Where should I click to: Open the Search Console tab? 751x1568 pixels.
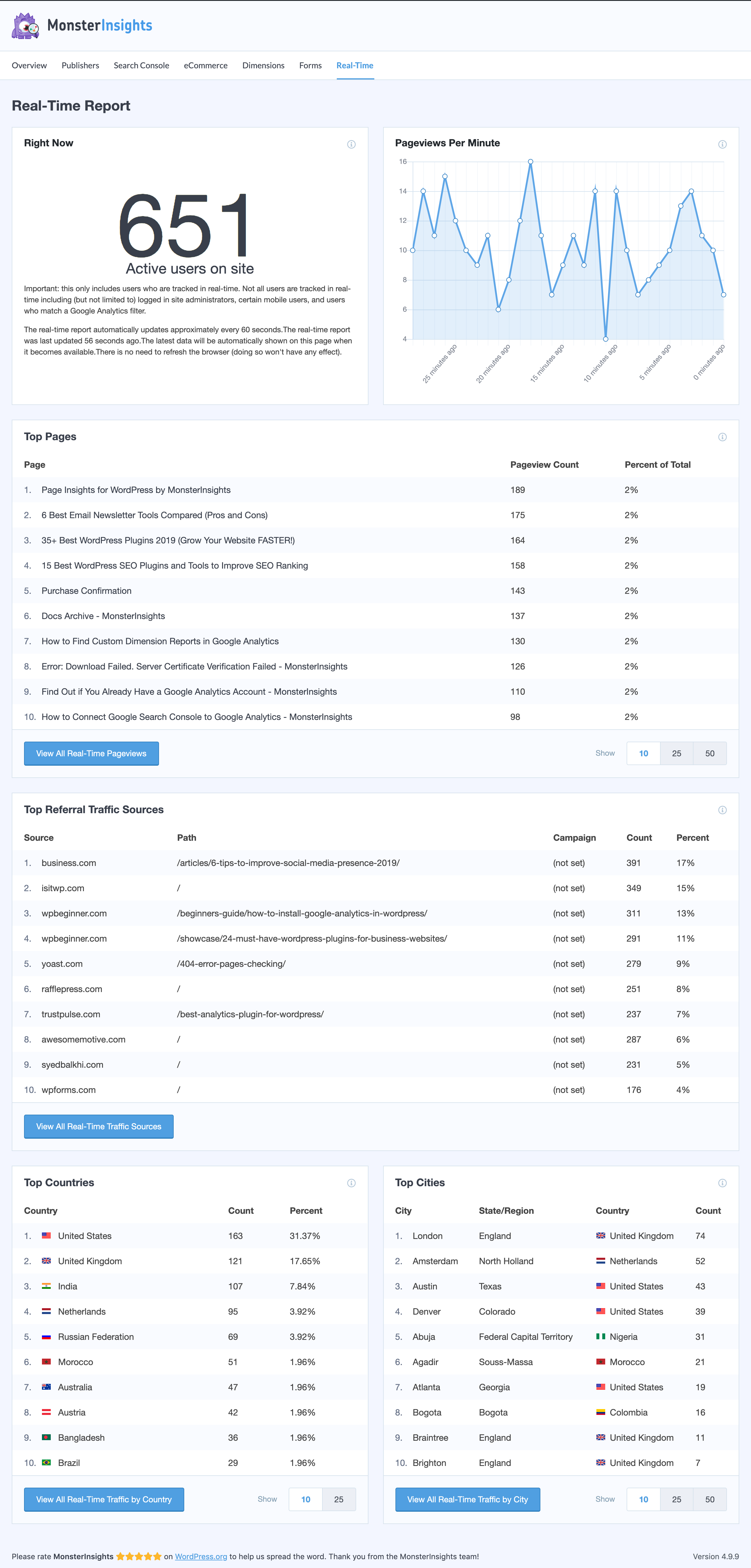coord(141,66)
